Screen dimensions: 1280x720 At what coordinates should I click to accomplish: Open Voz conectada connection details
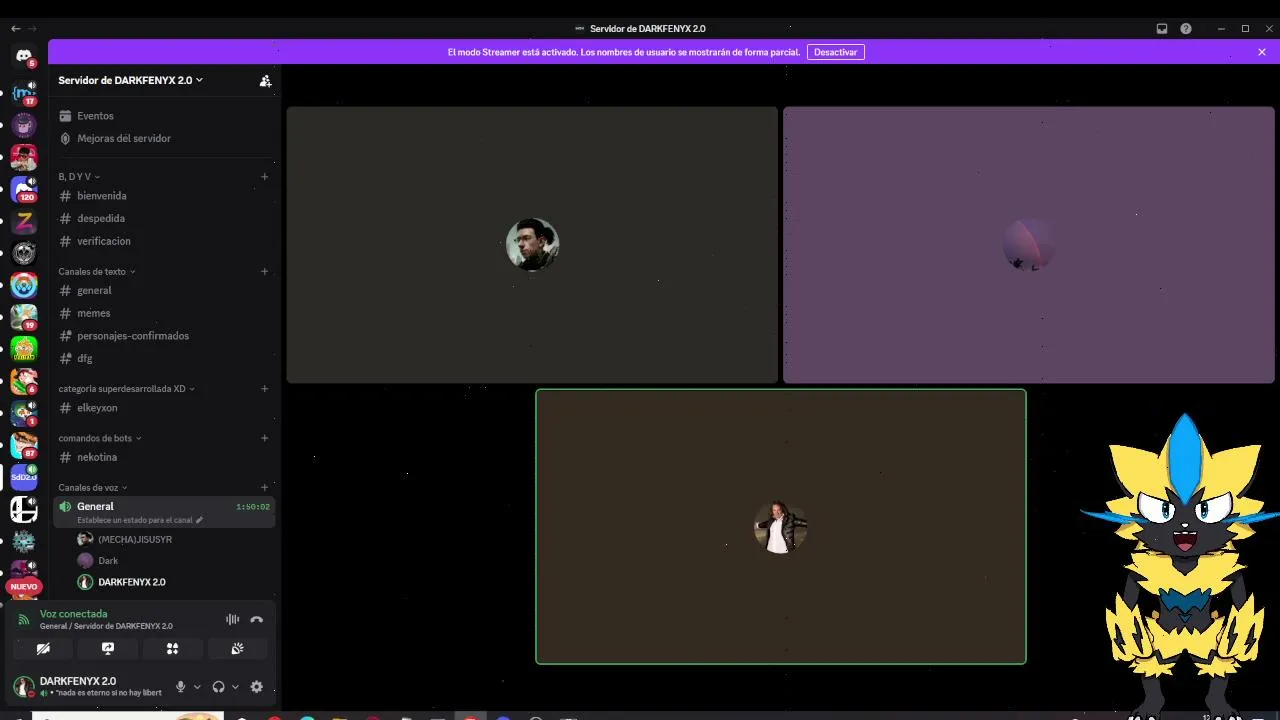coord(73,614)
